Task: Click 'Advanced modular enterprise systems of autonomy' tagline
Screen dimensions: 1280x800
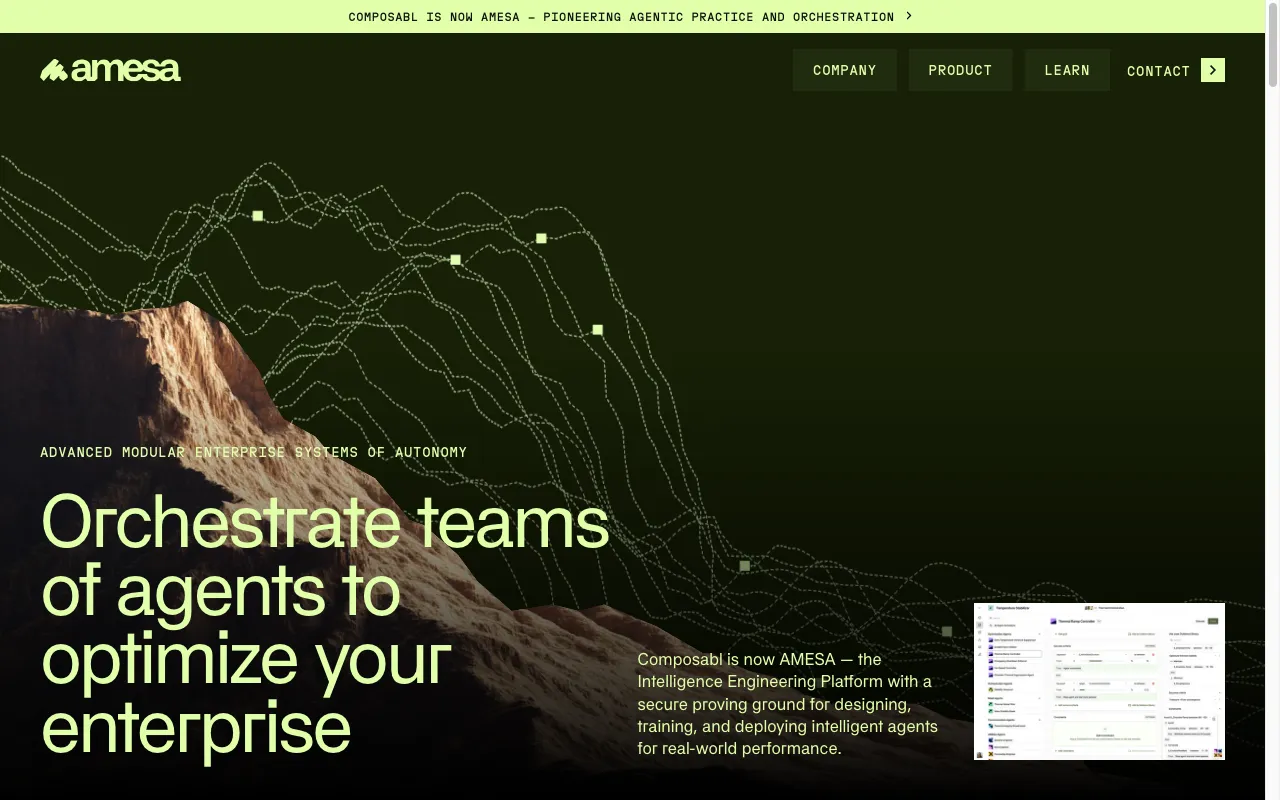Action: click(253, 452)
